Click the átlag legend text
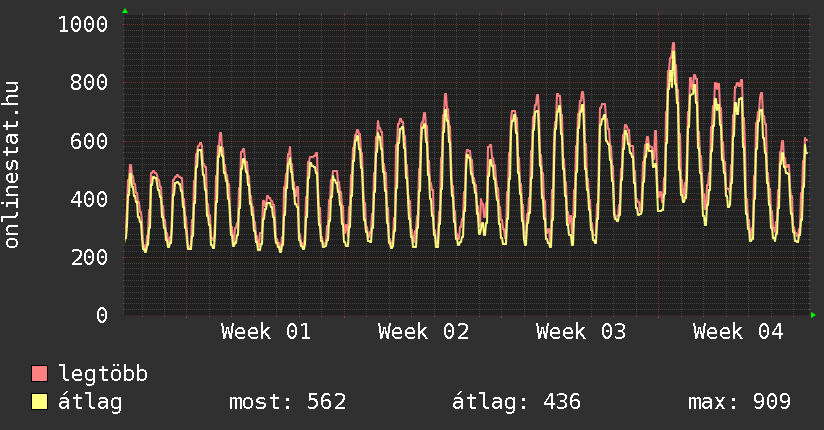 click(91, 402)
